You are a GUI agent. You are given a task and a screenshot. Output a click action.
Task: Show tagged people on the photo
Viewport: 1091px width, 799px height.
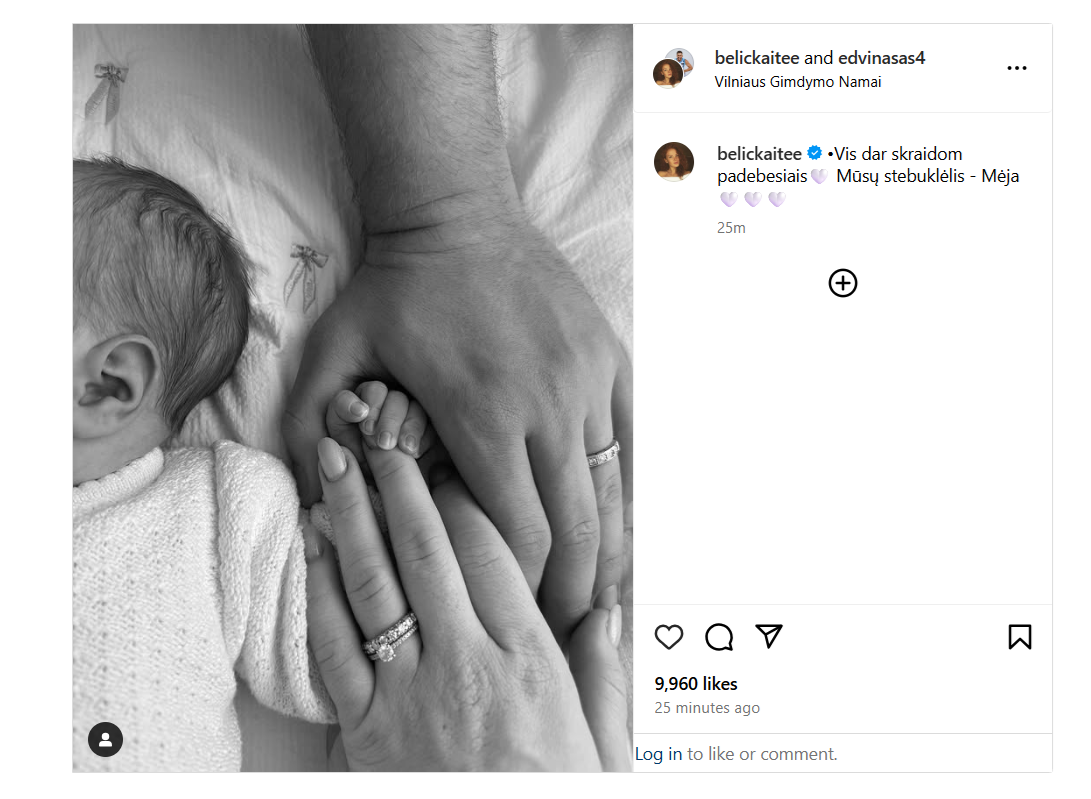click(x=105, y=740)
